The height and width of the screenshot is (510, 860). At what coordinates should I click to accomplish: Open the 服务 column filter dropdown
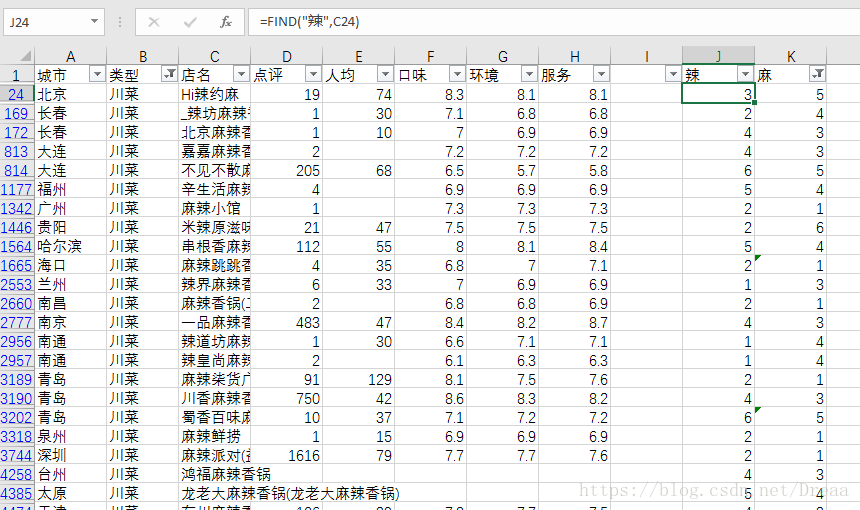point(602,74)
